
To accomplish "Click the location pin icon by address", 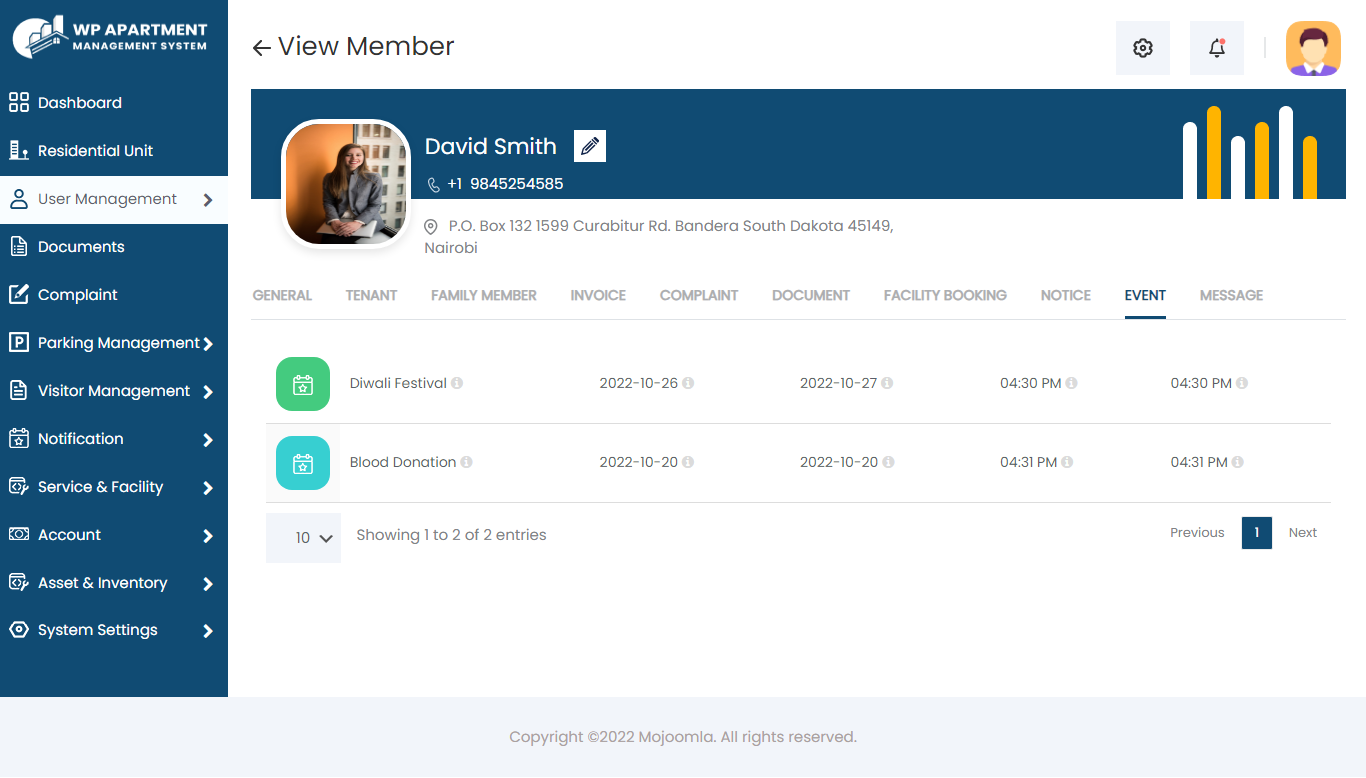I will [431, 227].
